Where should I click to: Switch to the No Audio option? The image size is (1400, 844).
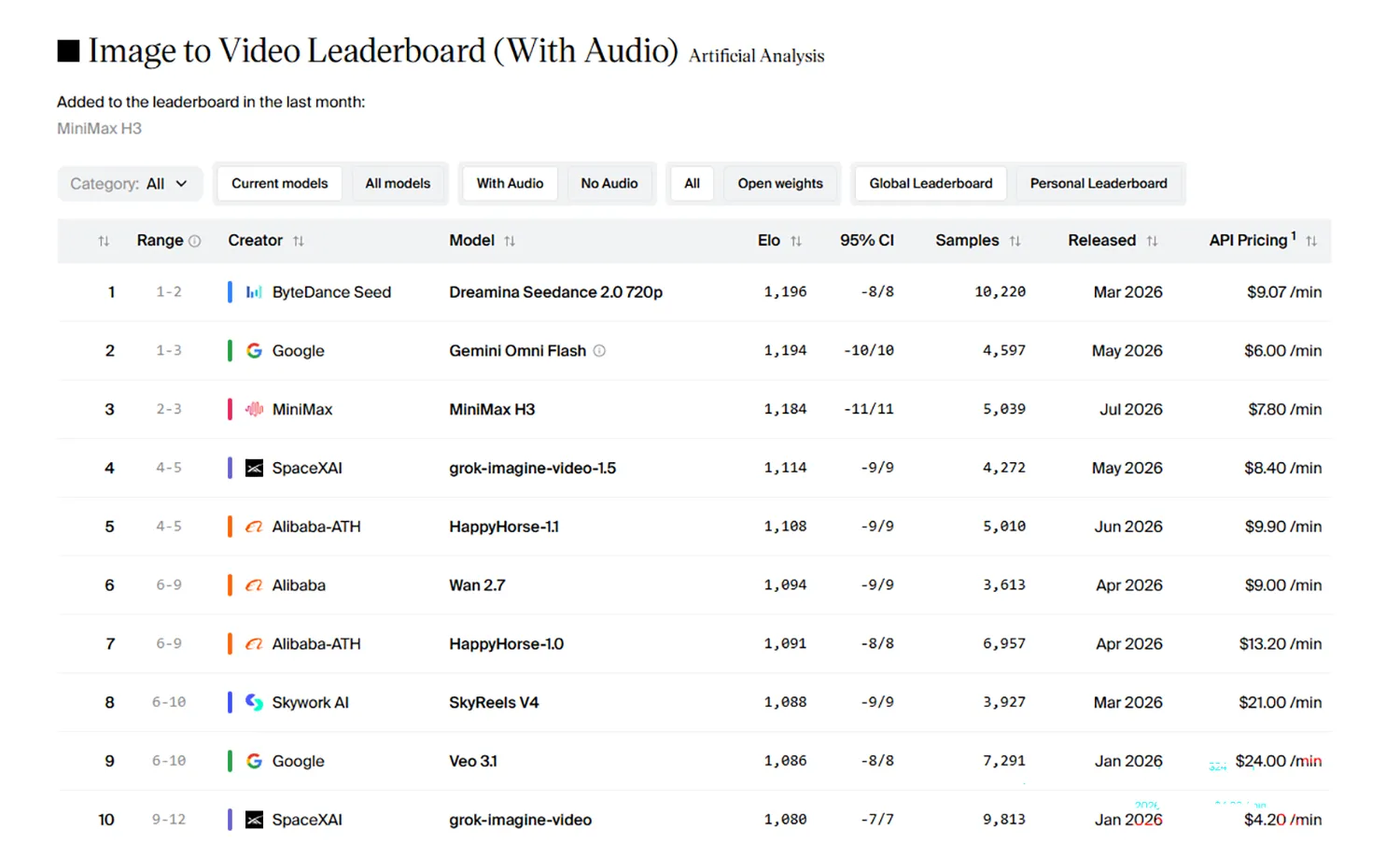(x=609, y=184)
